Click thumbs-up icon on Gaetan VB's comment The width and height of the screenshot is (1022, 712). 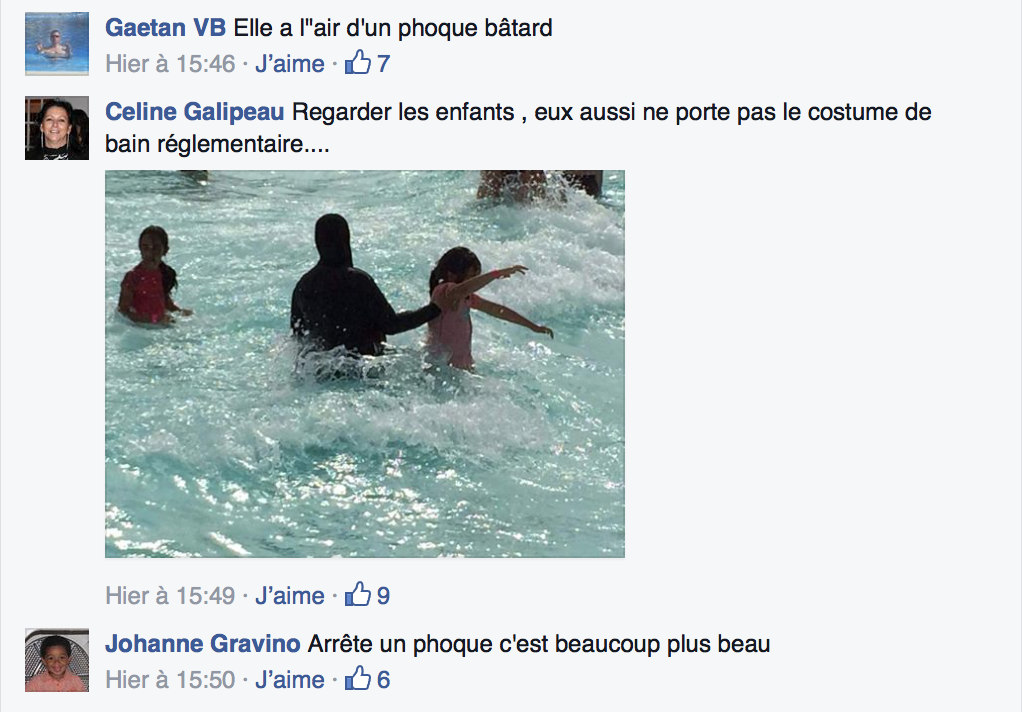click(358, 63)
